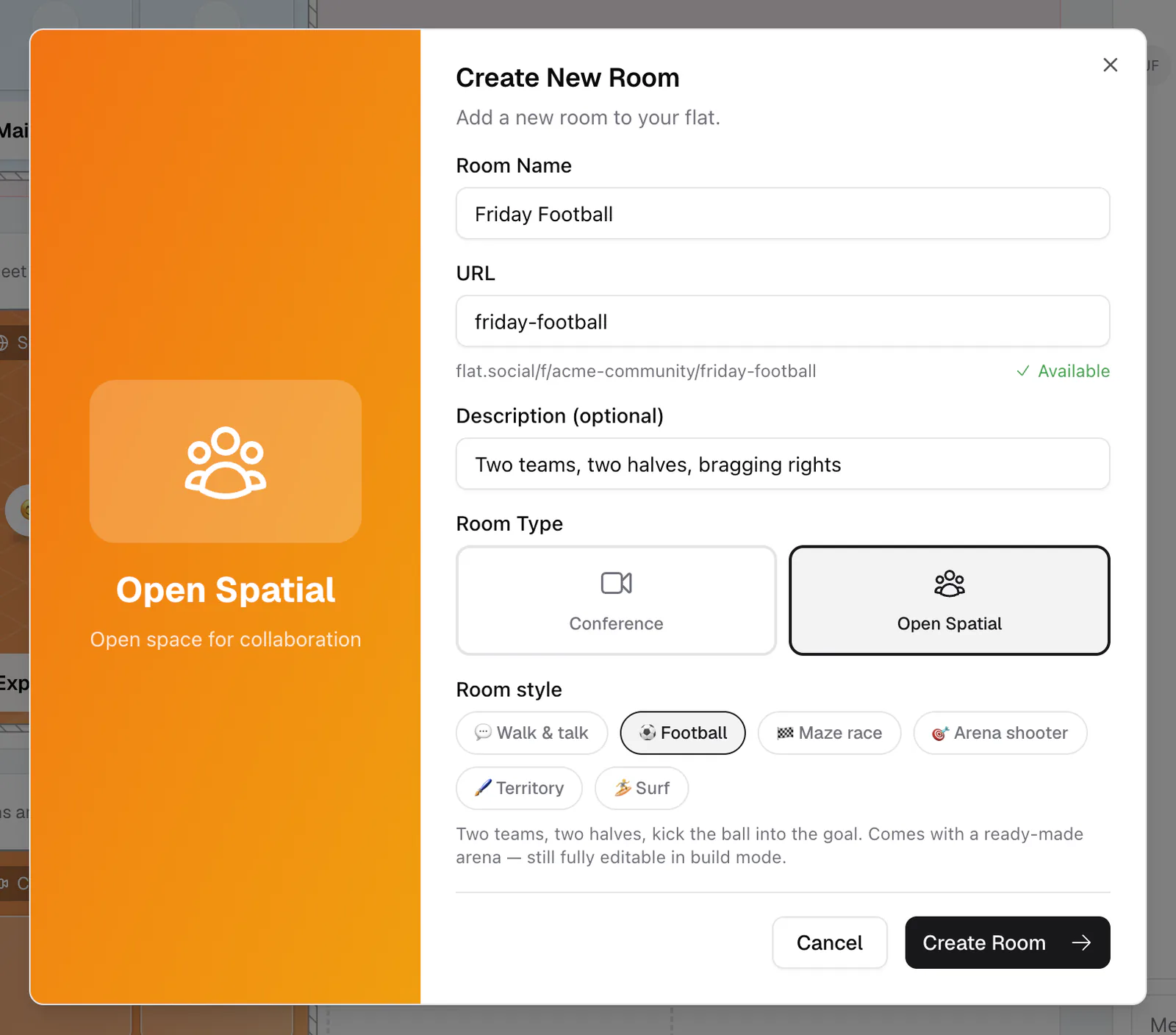Click the Open Spatial title in orange panel
This screenshot has width=1176, height=1035.
click(x=226, y=590)
